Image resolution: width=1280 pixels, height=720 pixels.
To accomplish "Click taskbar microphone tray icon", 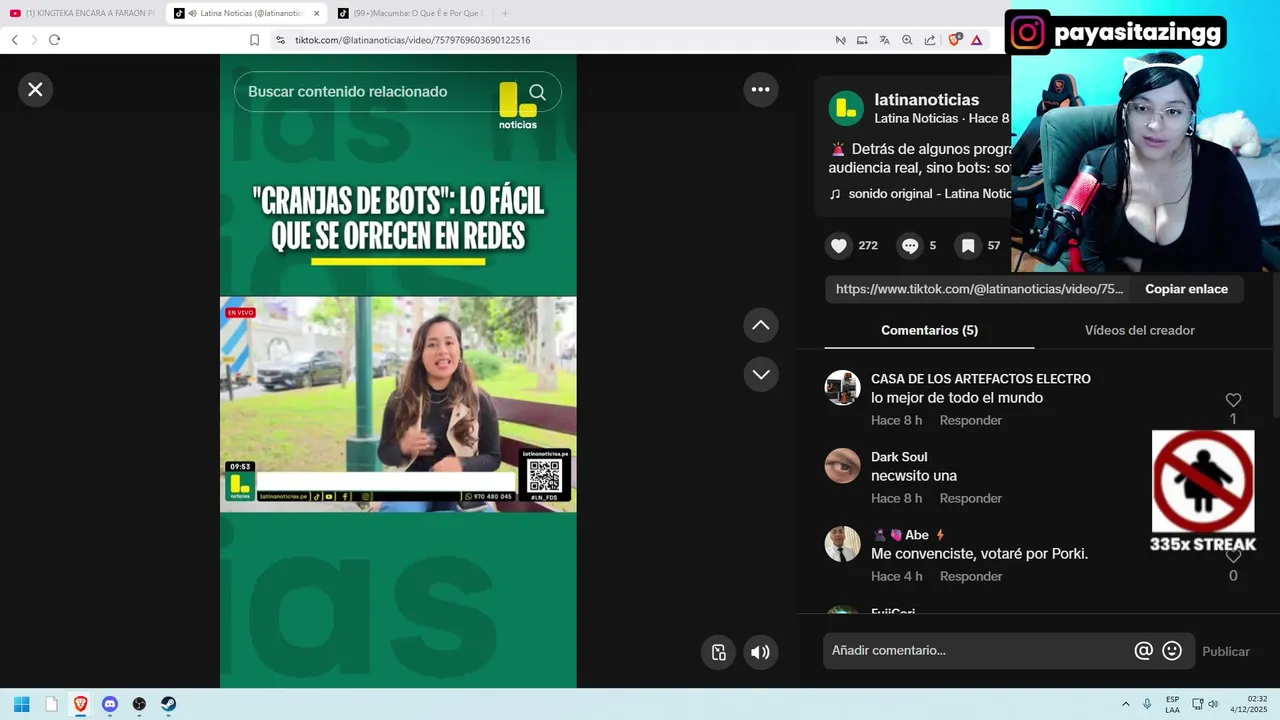I will pyautogui.click(x=1147, y=704).
